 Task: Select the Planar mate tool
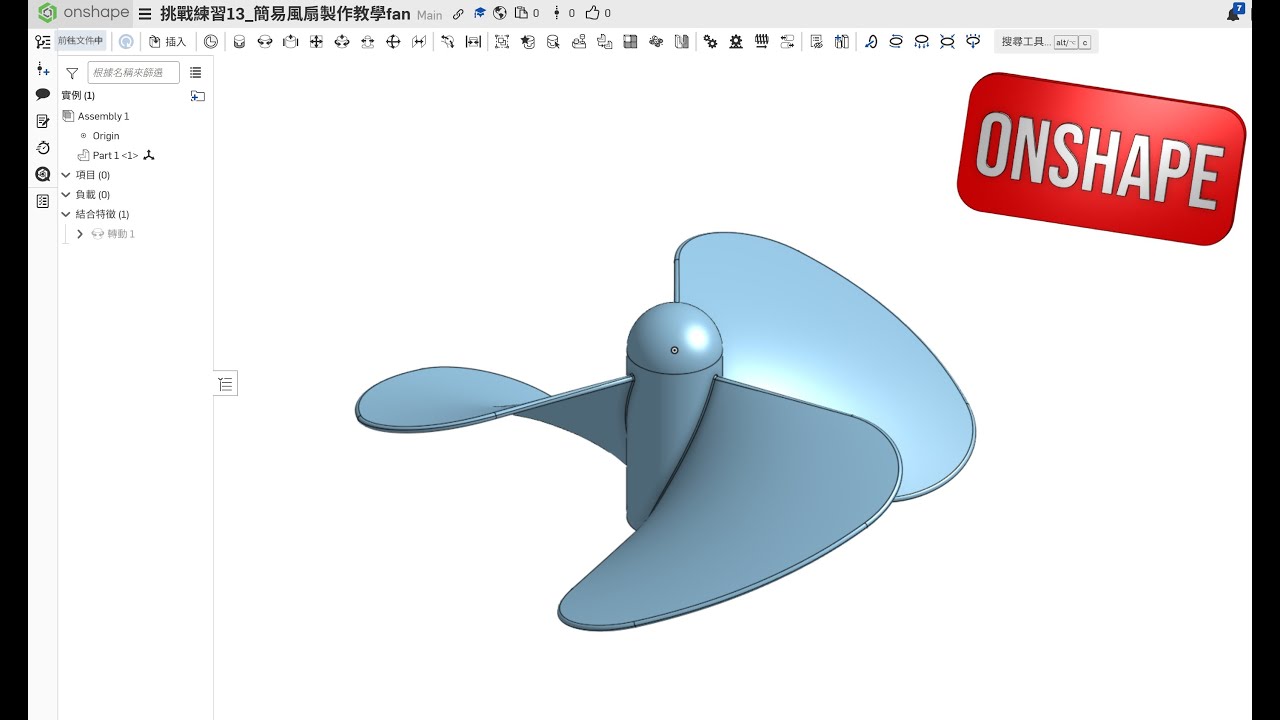point(316,42)
